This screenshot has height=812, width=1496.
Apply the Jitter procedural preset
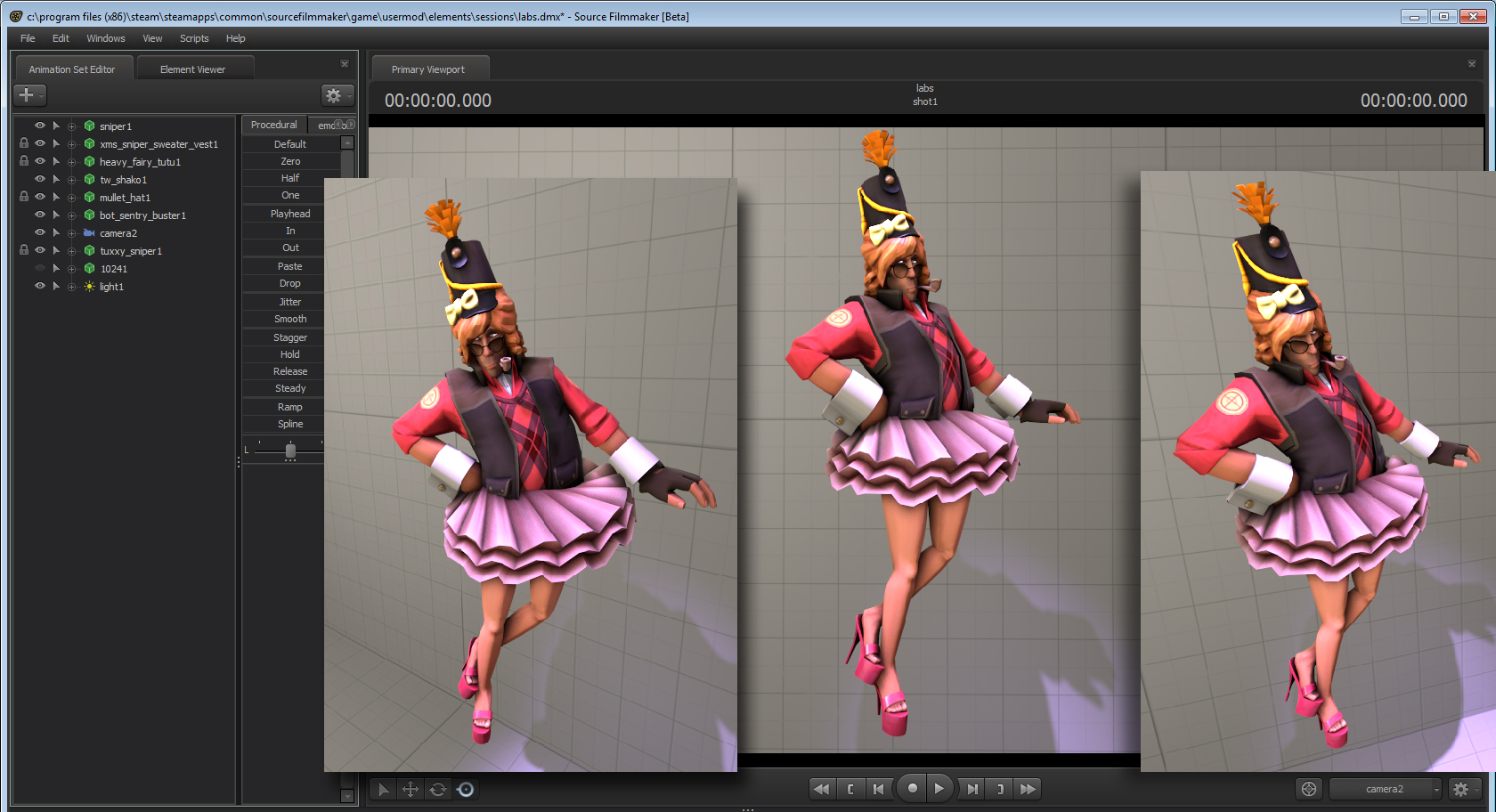pos(290,302)
